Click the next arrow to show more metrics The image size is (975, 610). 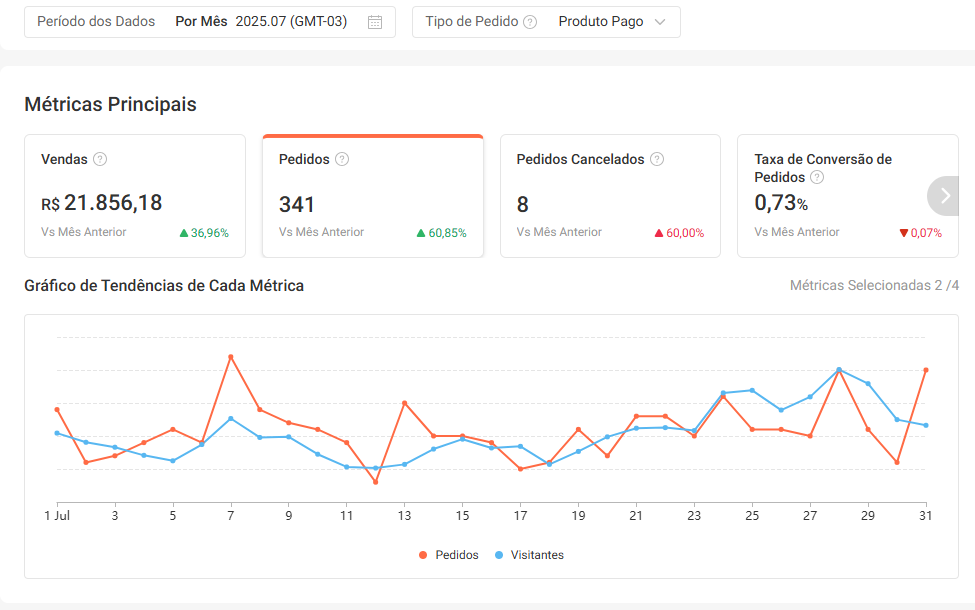[945, 196]
